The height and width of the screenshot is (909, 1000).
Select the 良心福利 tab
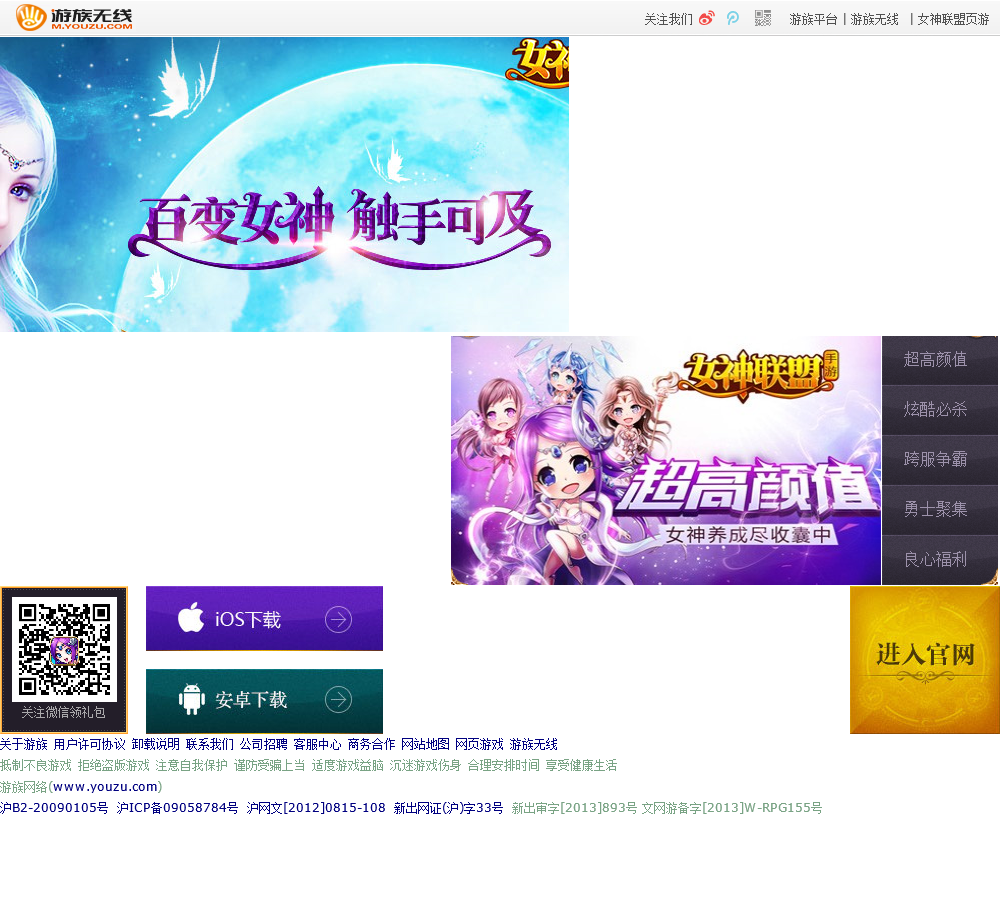coord(939,559)
